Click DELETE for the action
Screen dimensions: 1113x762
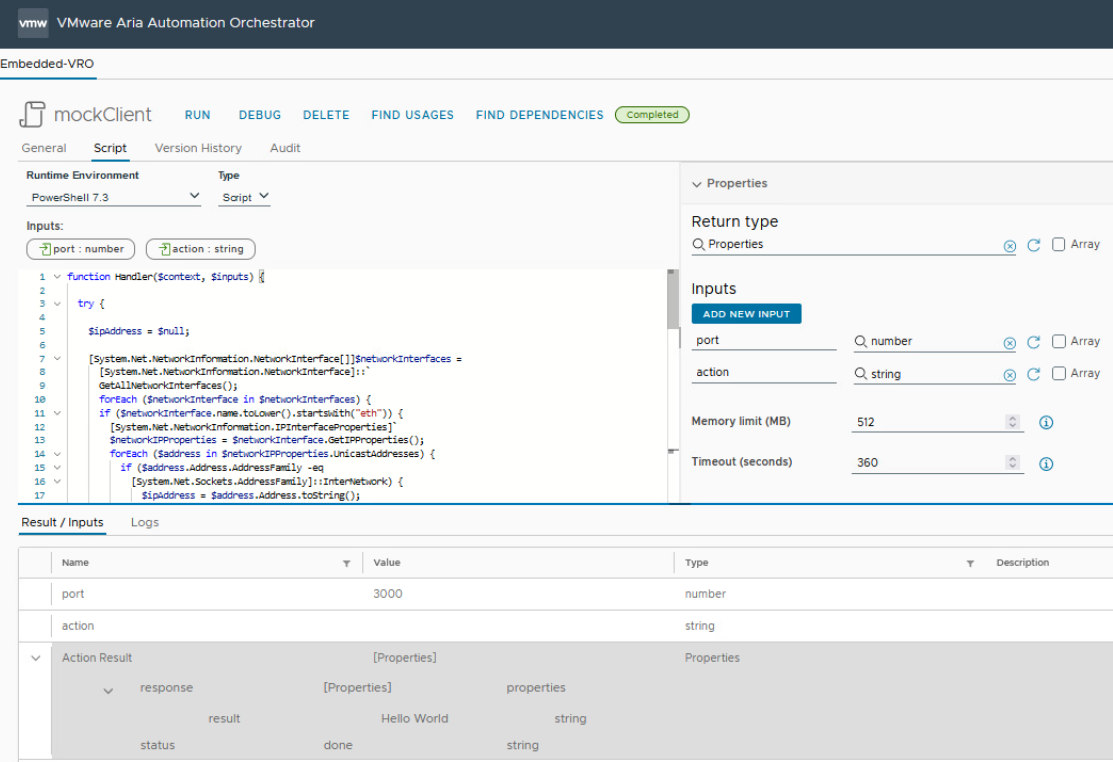click(x=326, y=115)
